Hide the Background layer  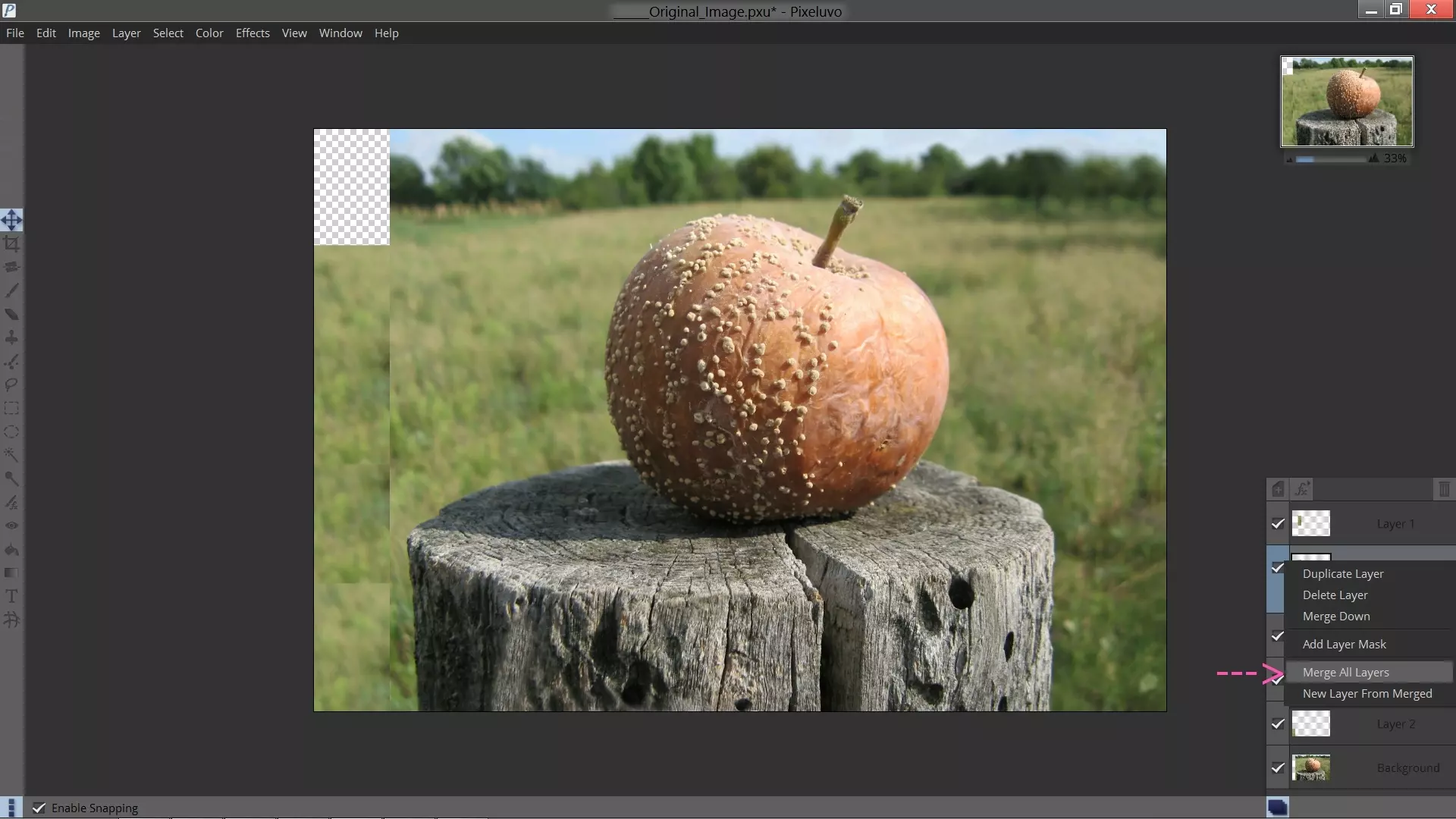click(x=1278, y=768)
